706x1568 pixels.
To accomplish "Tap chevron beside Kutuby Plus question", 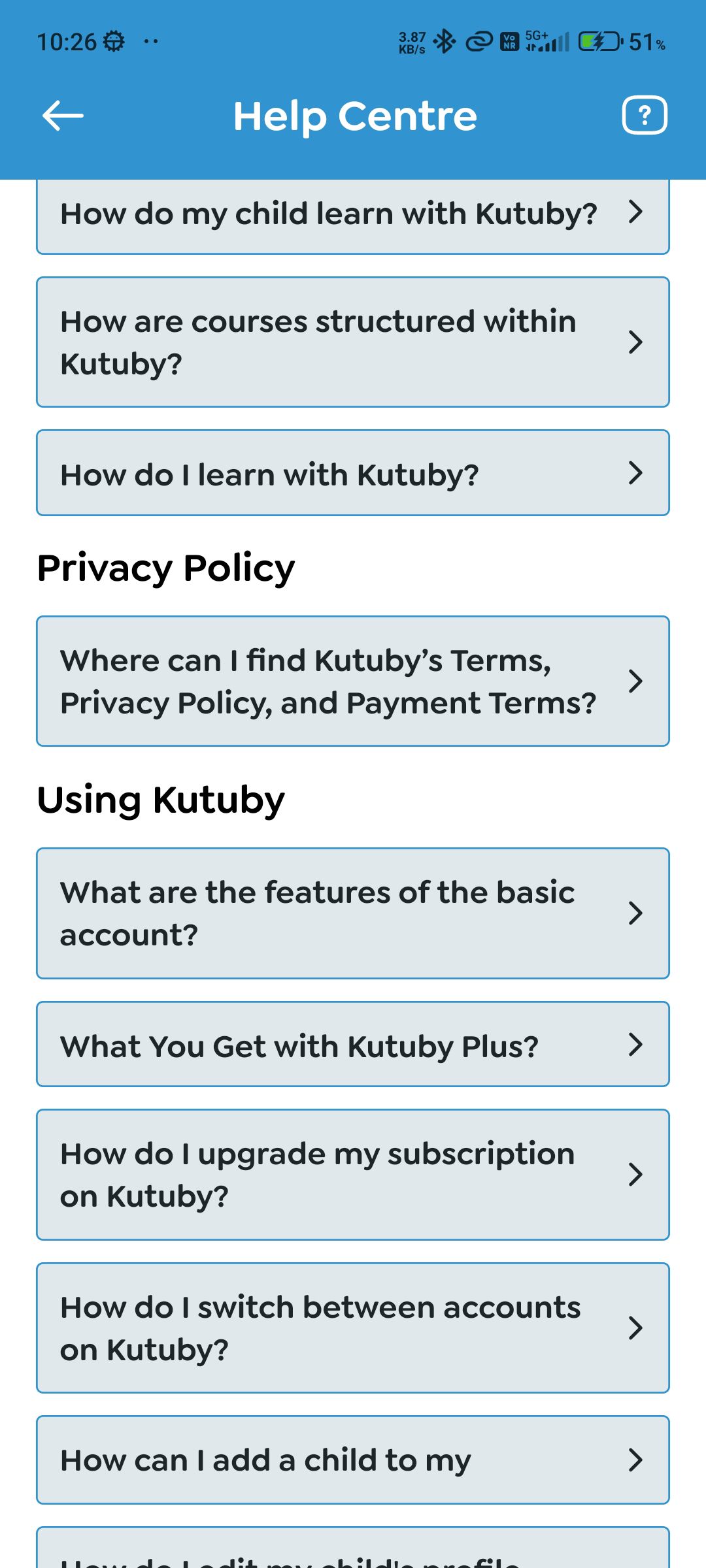I will click(635, 1044).
